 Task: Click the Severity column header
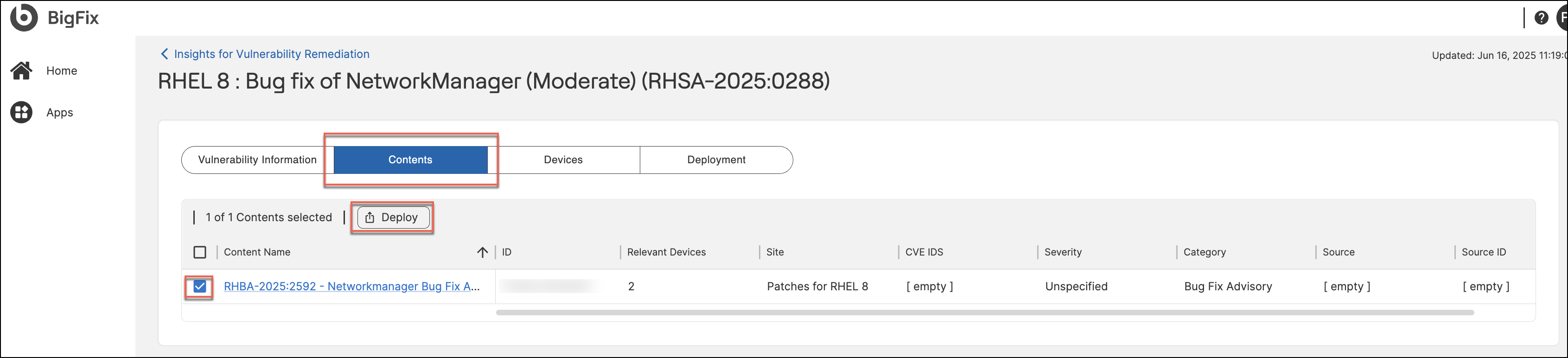pyautogui.click(x=1063, y=252)
